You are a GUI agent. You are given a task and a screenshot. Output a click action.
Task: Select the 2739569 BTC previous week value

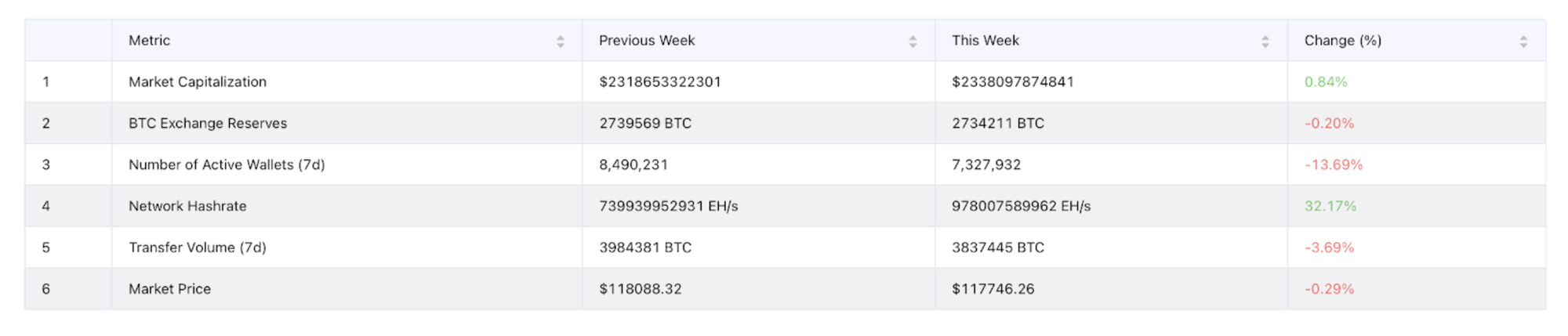pyautogui.click(x=644, y=124)
